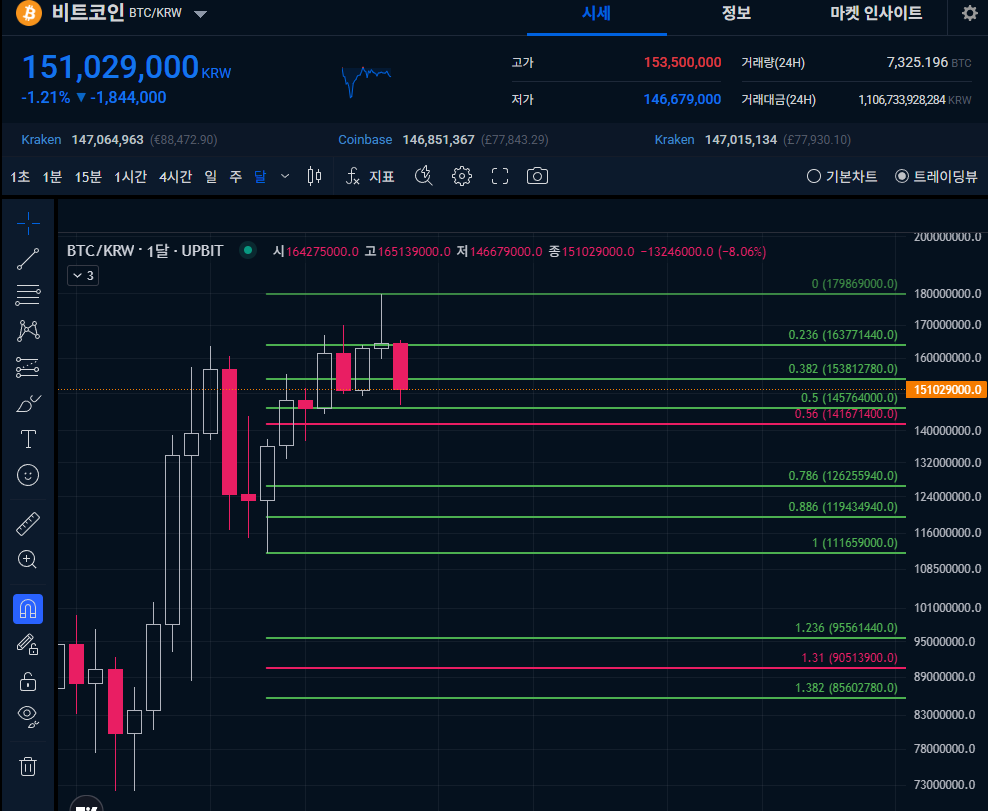The height and width of the screenshot is (811, 988).
Task: Activate the zoom in tool
Action: click(27, 560)
